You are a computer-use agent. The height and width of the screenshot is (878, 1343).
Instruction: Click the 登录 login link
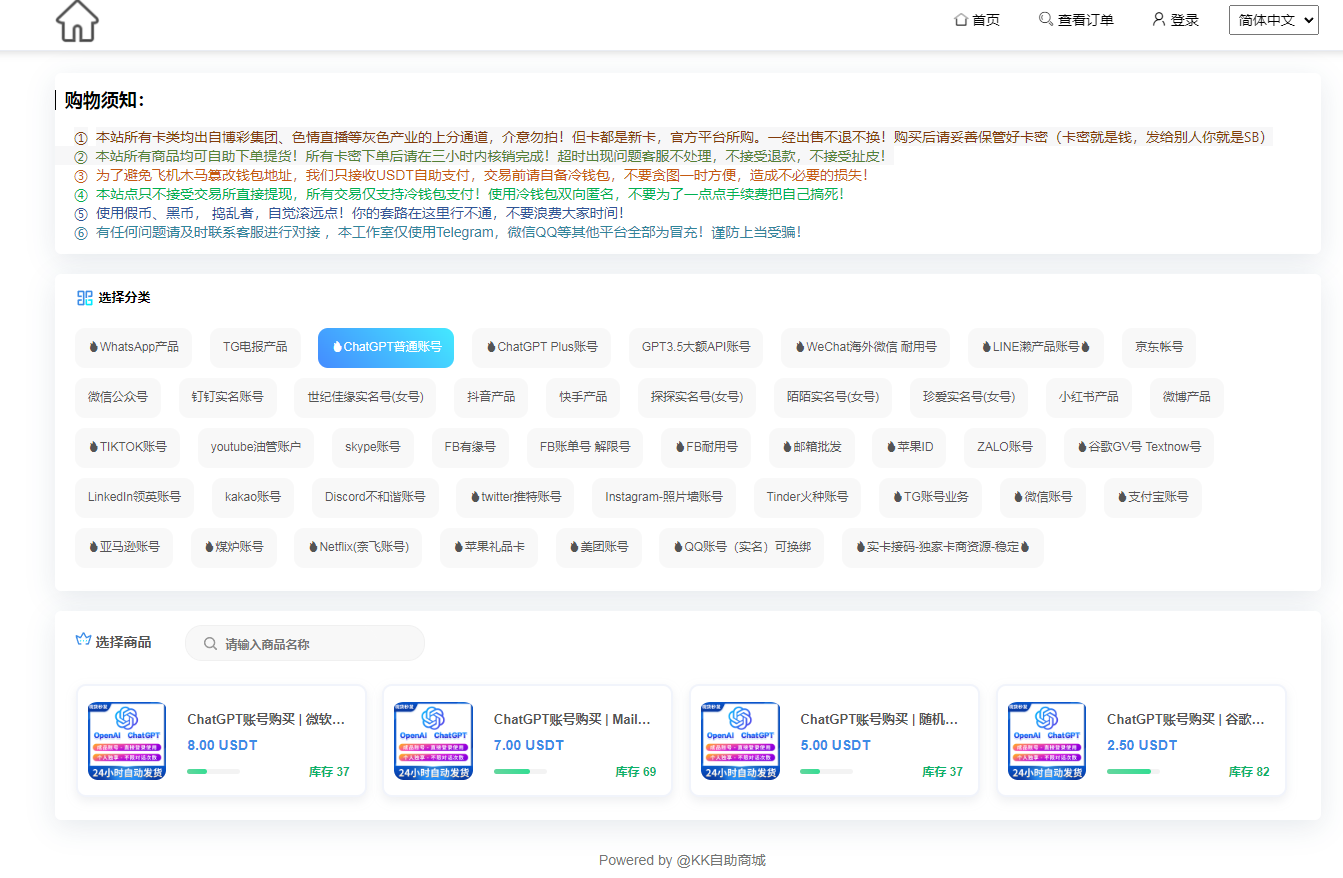(1184, 20)
